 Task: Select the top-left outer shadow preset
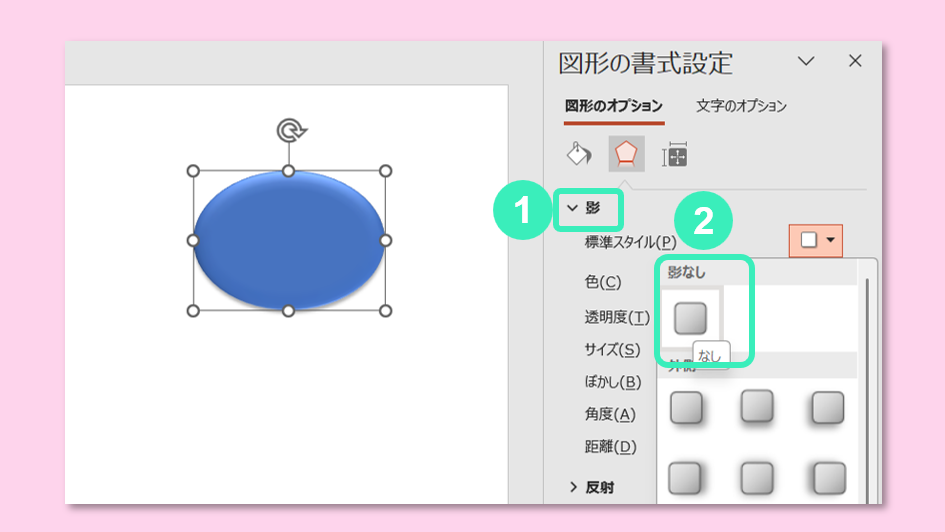[686, 407]
